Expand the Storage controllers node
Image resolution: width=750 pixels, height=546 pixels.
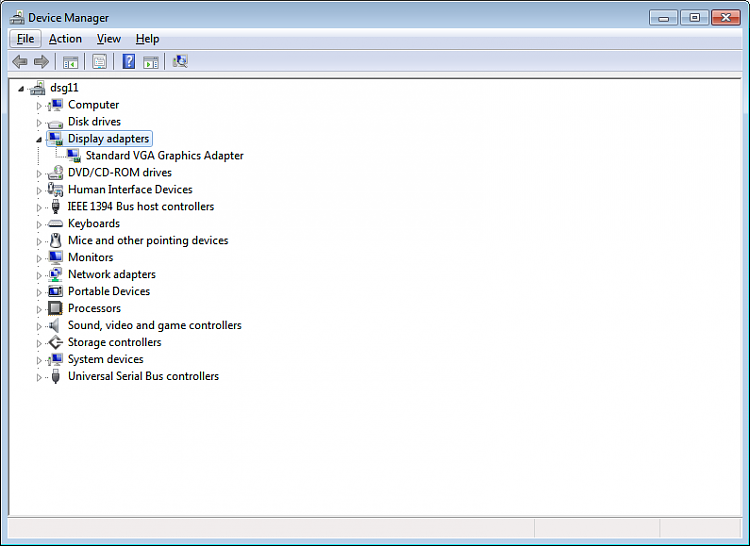click(39, 343)
